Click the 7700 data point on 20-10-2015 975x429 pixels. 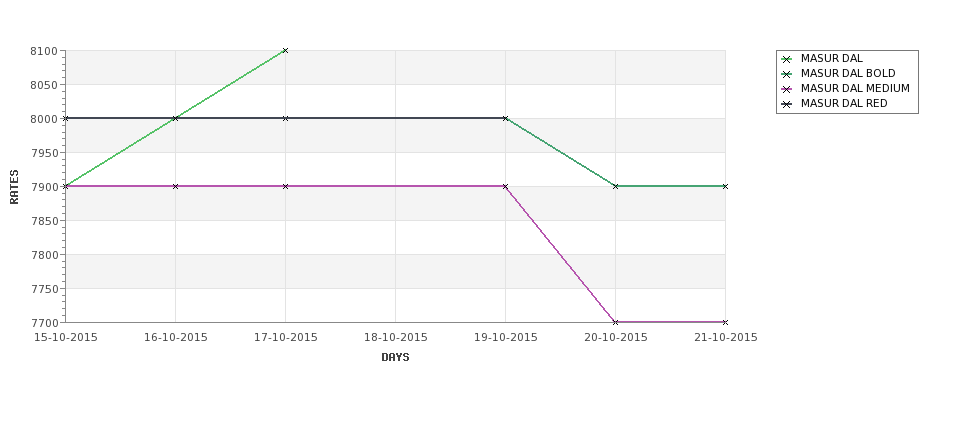(x=616, y=322)
